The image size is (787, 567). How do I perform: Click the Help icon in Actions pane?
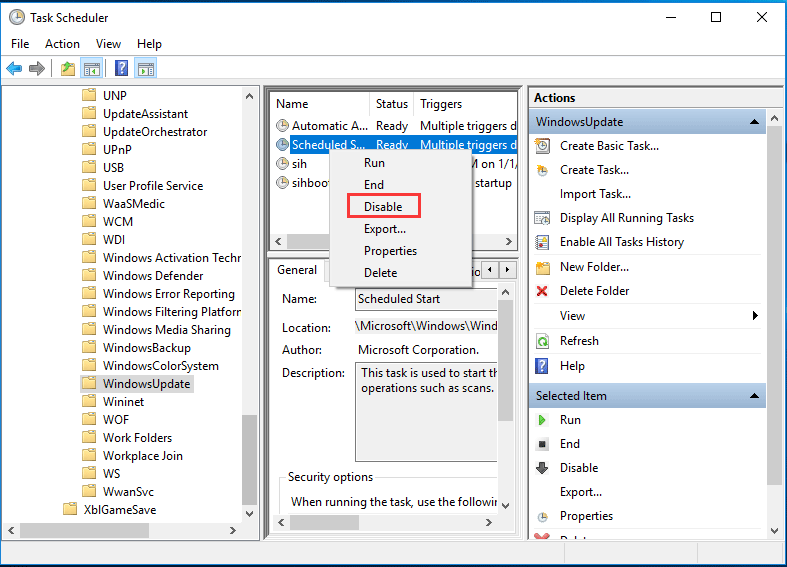(542, 366)
